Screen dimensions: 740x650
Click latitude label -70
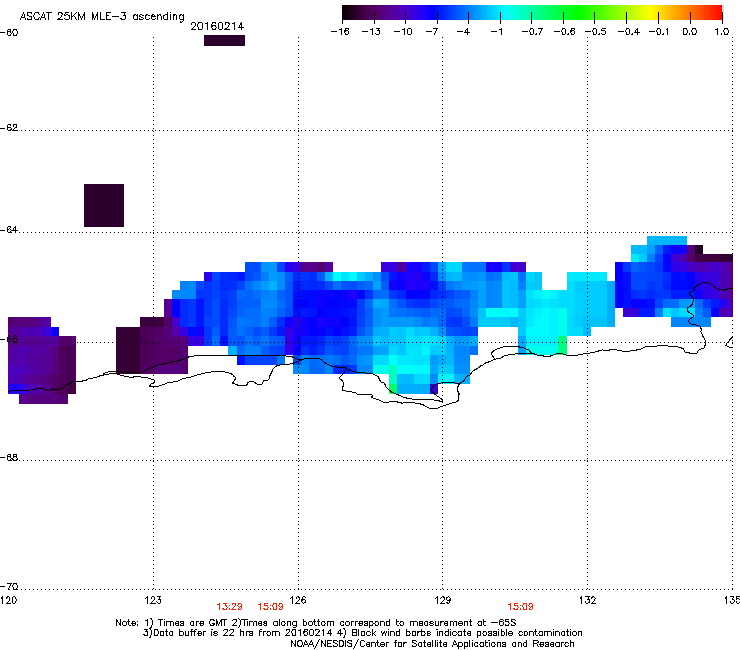[x=9, y=587]
